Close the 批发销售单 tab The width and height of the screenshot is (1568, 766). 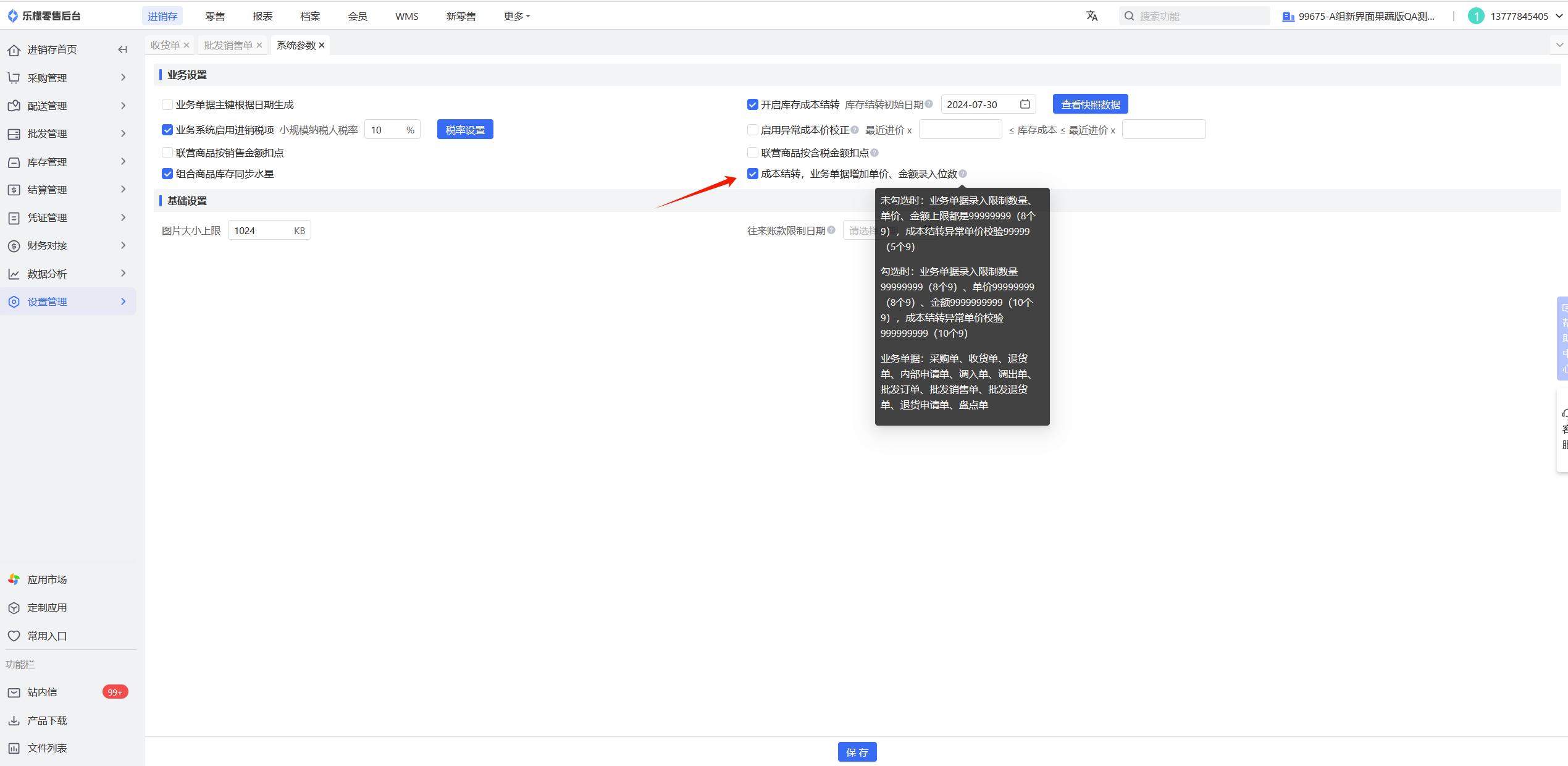click(259, 45)
